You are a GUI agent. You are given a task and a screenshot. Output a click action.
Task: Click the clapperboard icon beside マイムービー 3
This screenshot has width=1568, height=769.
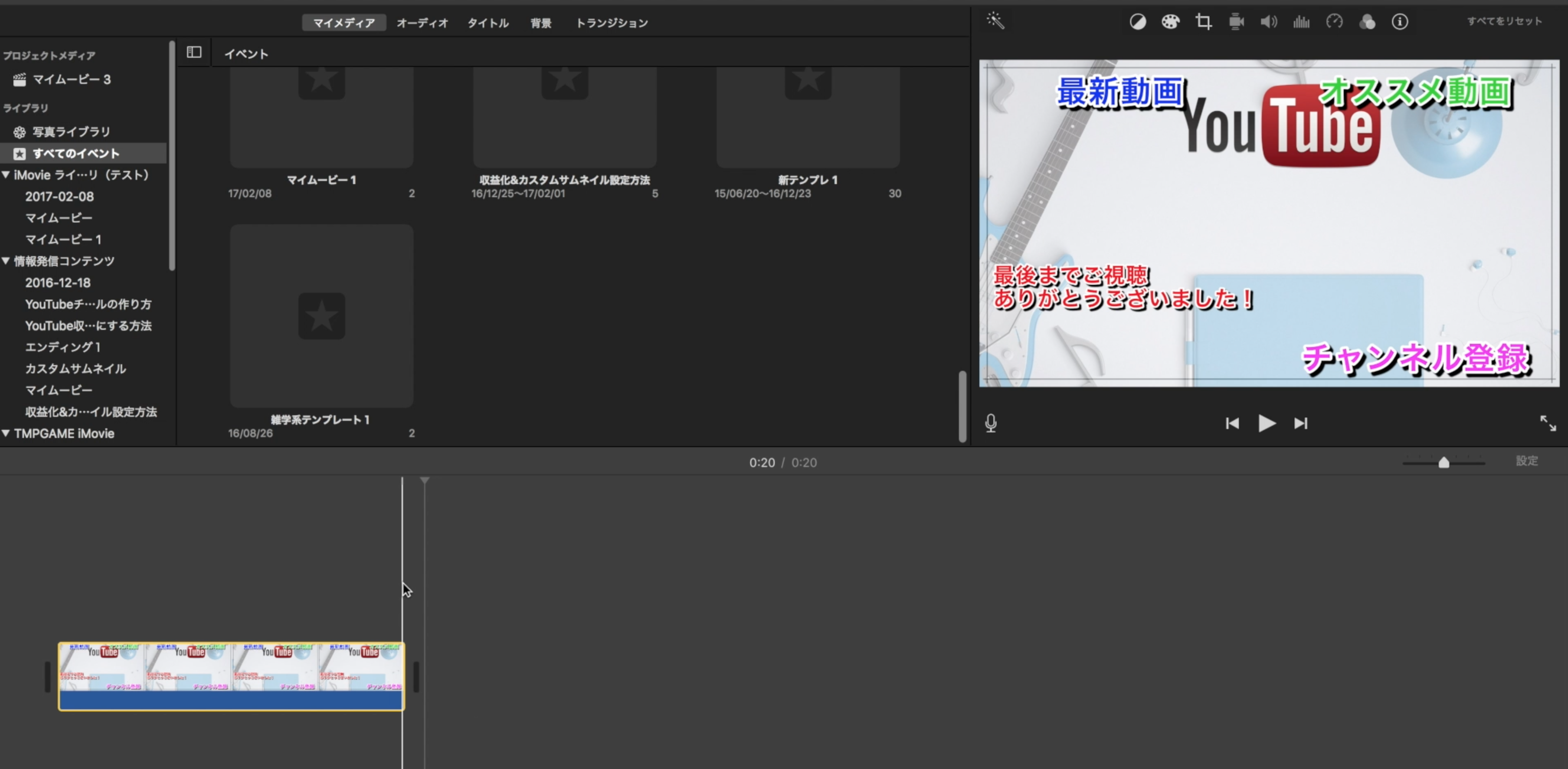click(x=20, y=79)
